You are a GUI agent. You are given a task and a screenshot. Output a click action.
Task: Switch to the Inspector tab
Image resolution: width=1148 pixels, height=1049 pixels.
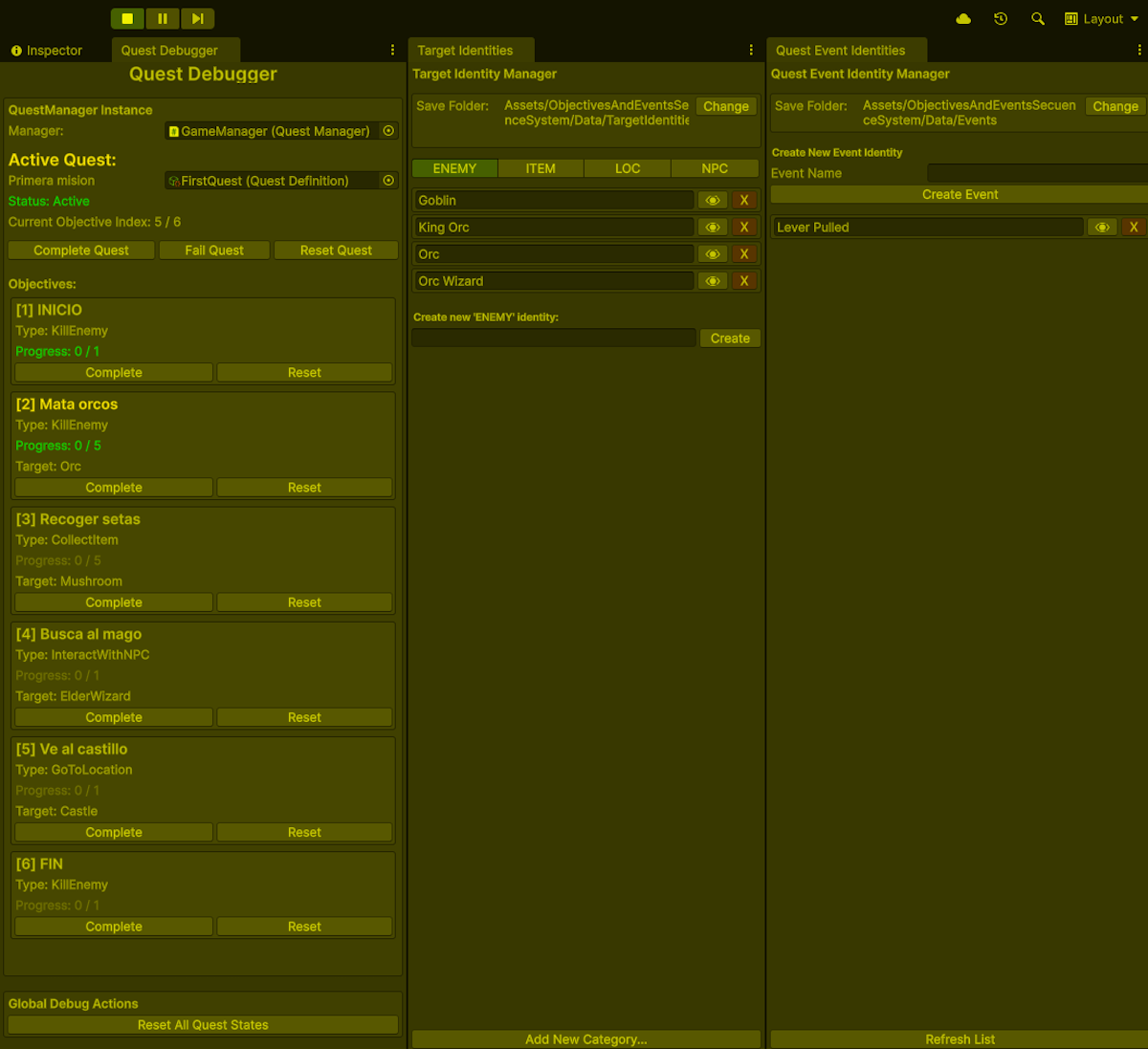click(x=47, y=51)
